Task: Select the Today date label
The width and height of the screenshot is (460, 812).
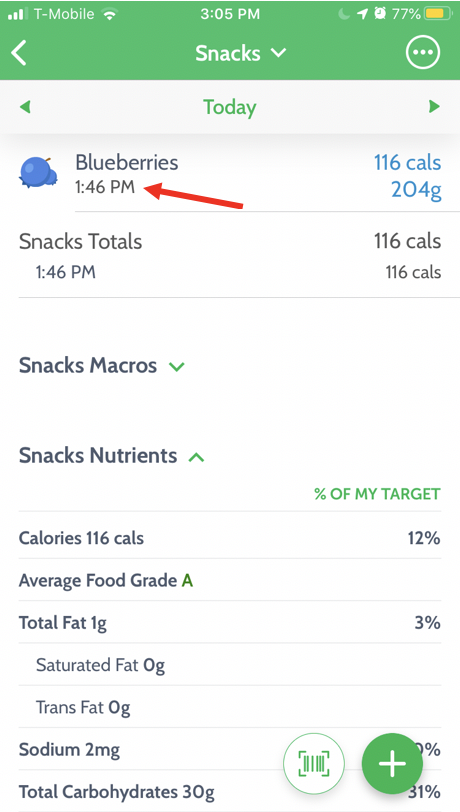Action: point(229,107)
